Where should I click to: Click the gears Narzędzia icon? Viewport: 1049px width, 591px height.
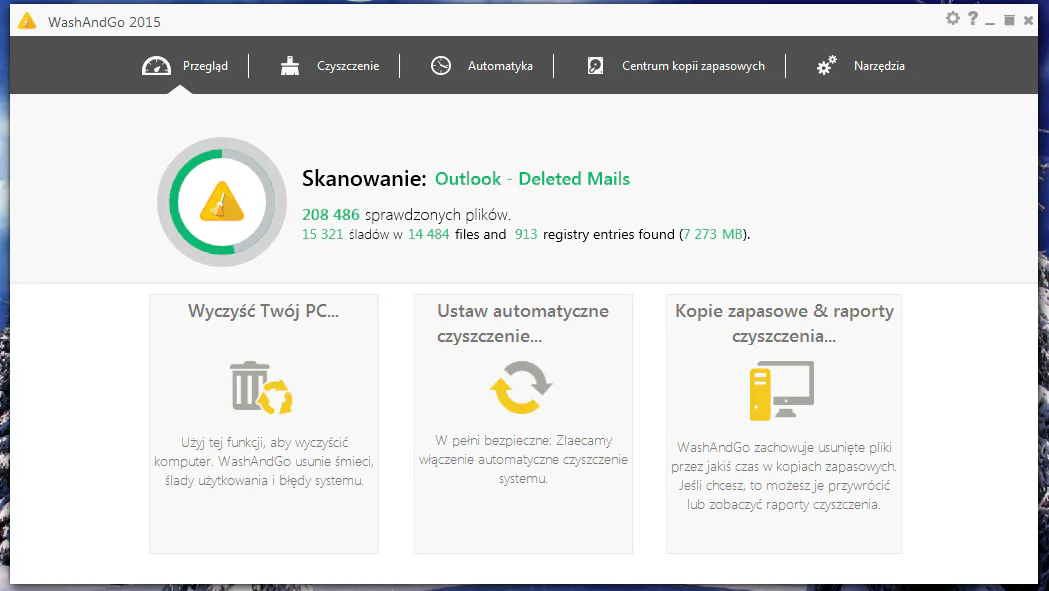pos(827,66)
